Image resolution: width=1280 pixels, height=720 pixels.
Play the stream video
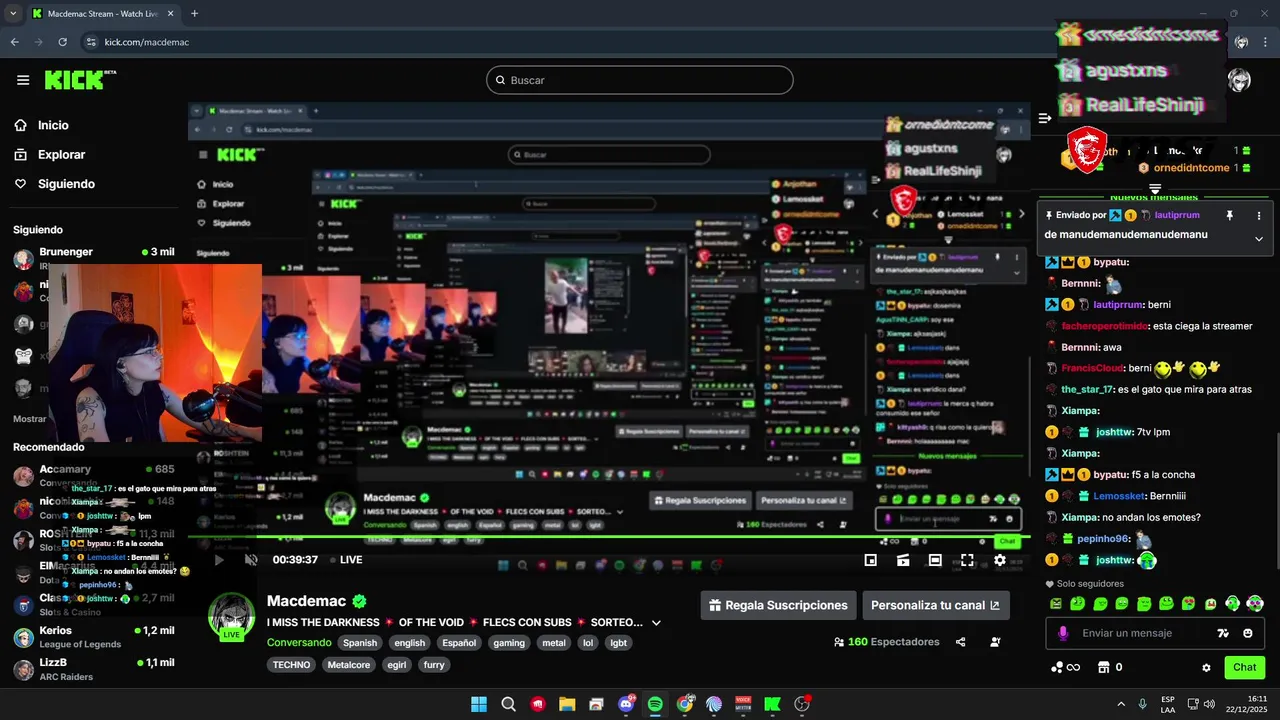[219, 560]
